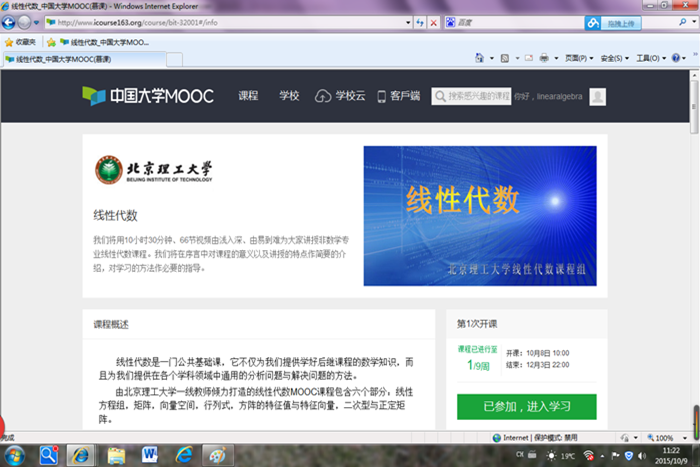This screenshot has width=700, height=467.
Task: Open the 学校云 navigation link
Action: 341,96
